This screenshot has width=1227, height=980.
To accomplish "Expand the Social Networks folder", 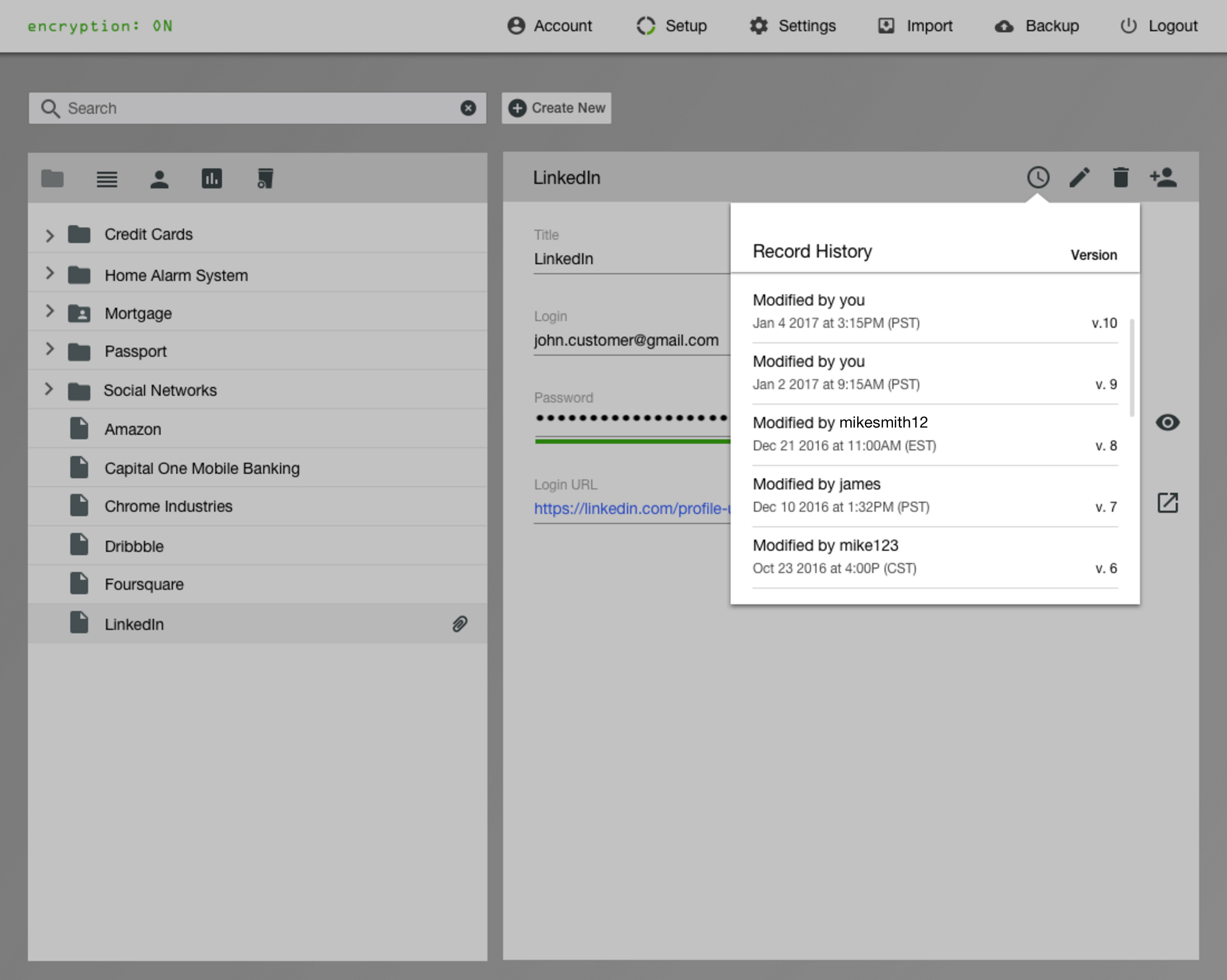I will tap(49, 389).
